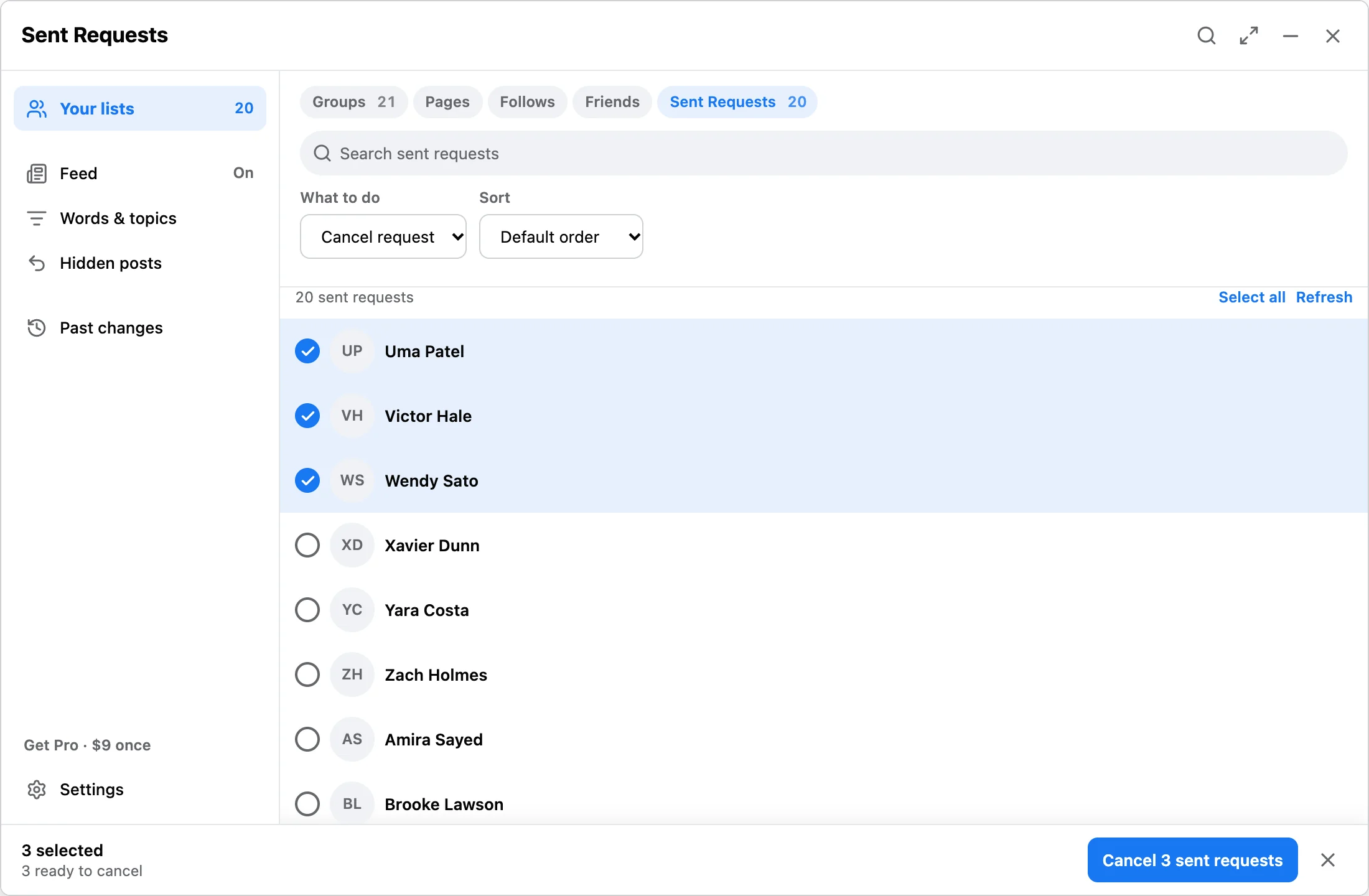
Task: Click the Hidden posts undo icon
Action: coord(37,263)
